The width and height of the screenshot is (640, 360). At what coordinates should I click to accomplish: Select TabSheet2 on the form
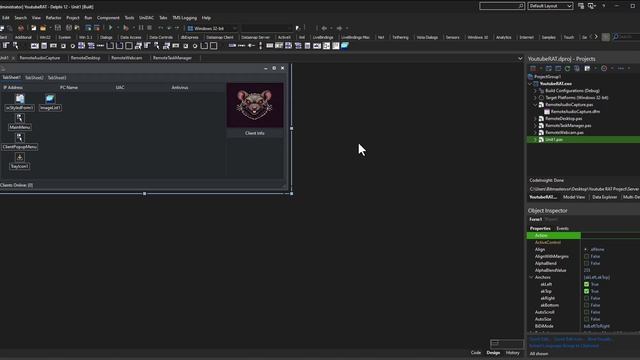[34, 78]
